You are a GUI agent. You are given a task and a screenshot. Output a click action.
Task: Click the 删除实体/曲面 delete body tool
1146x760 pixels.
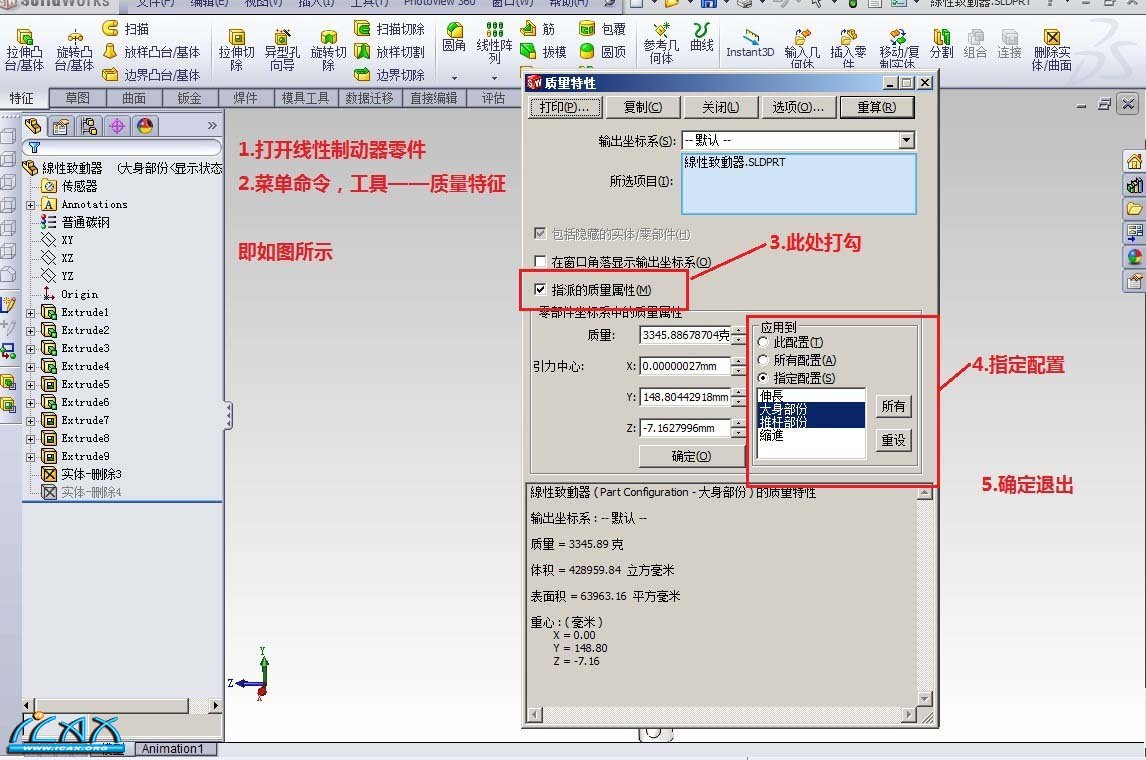tap(1052, 50)
